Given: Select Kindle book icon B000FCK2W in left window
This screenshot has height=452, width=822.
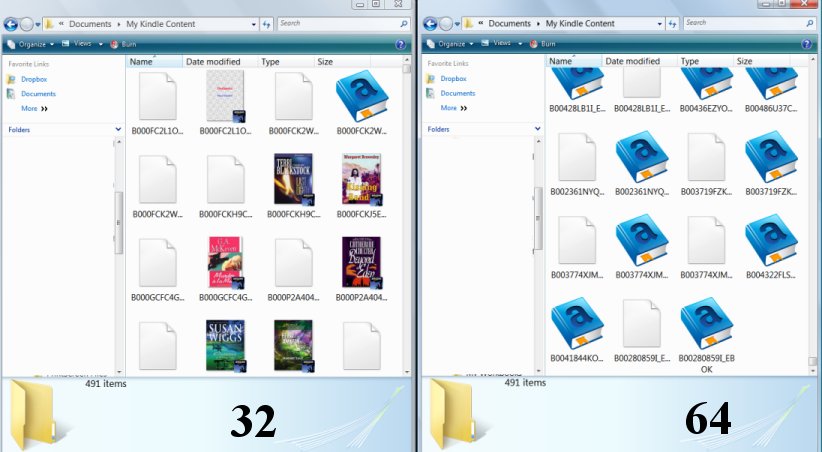Looking at the screenshot, I should [362, 95].
